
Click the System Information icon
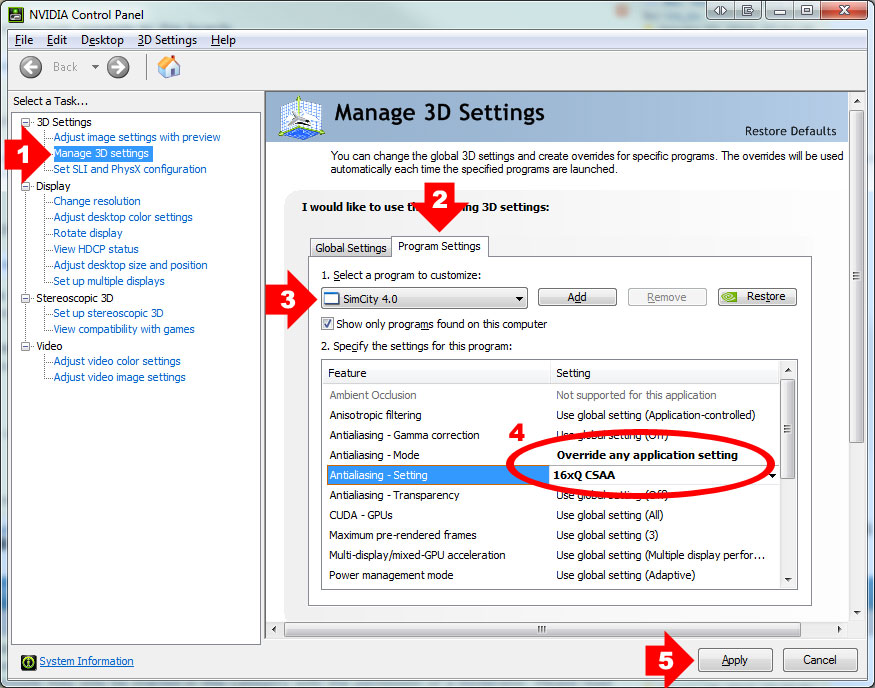[28, 661]
